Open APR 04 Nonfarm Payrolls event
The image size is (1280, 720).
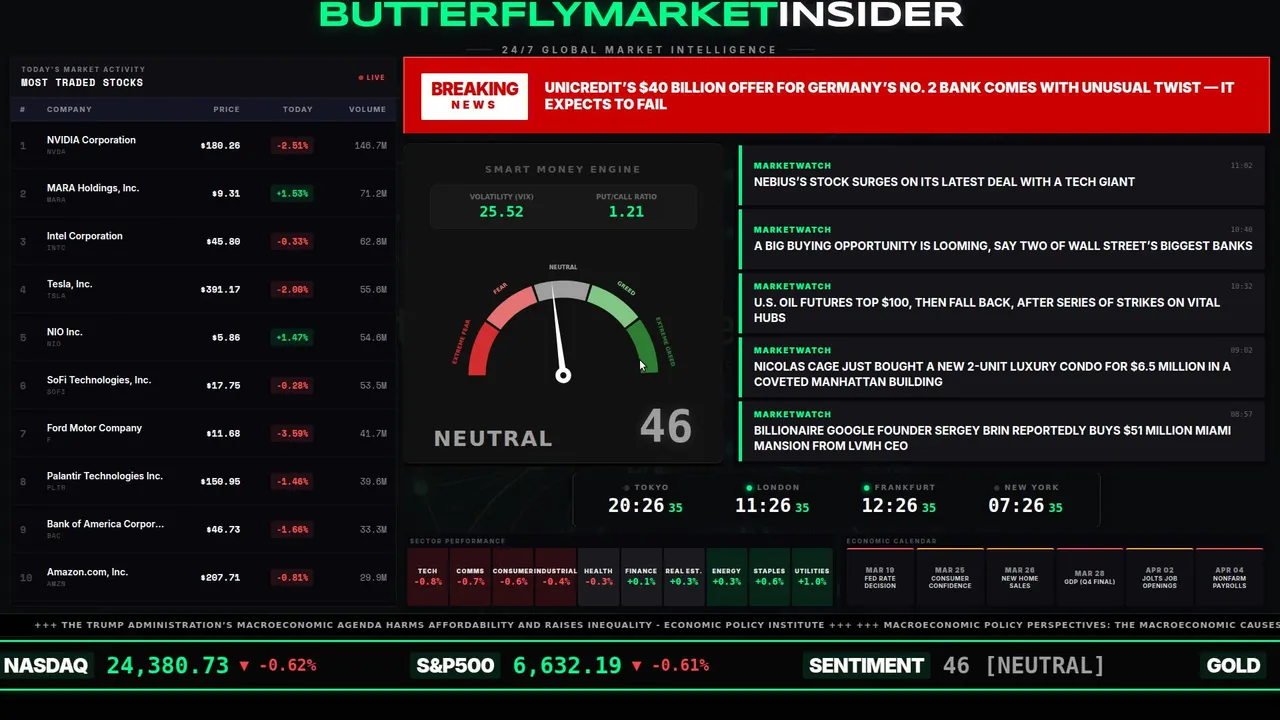pos(1229,577)
